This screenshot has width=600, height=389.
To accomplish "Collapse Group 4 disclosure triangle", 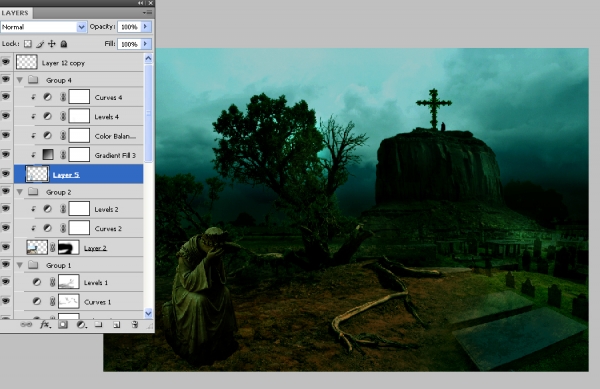I will pos(20,80).
